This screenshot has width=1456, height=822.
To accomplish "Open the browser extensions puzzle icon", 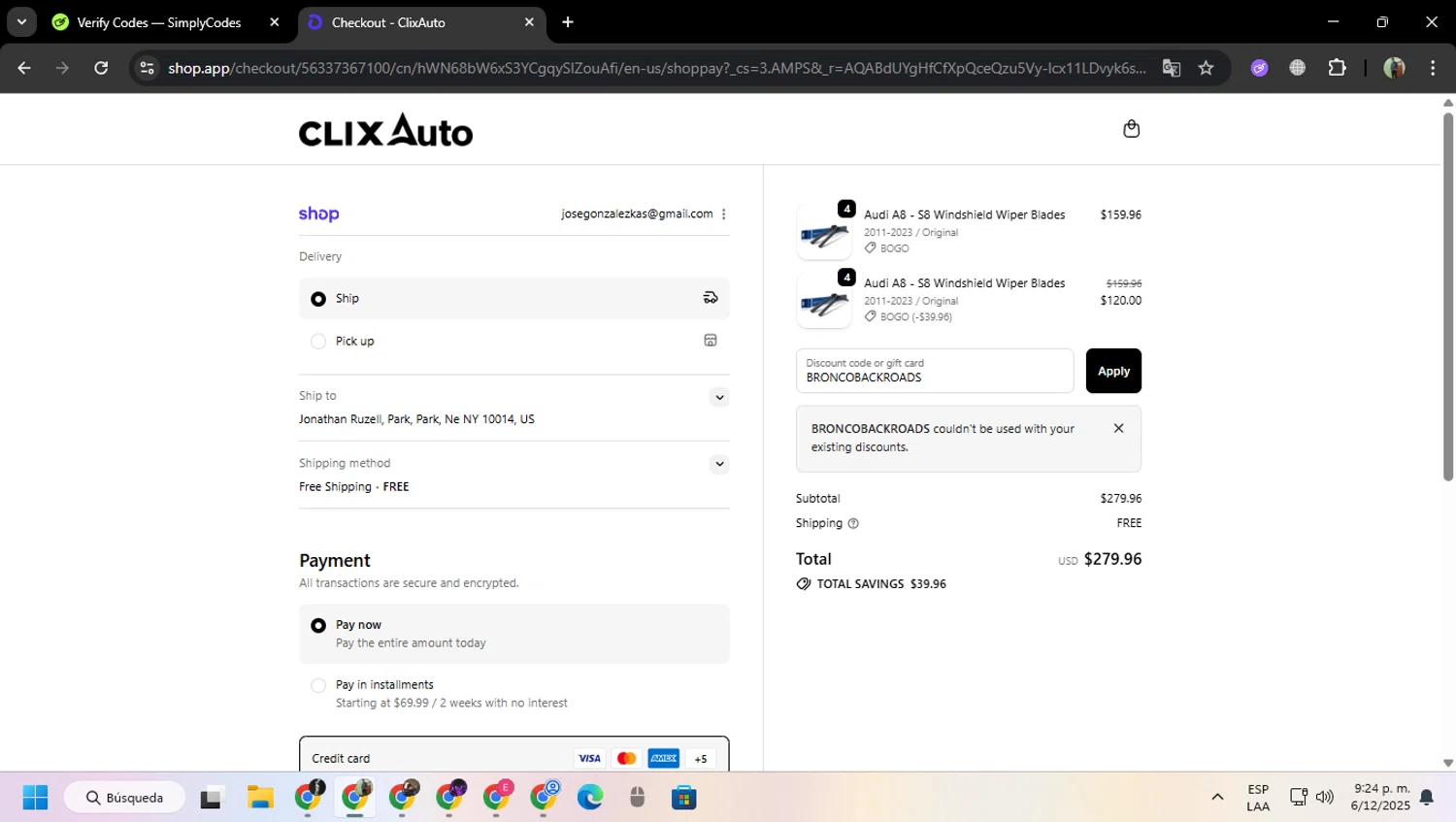I will tap(1337, 68).
